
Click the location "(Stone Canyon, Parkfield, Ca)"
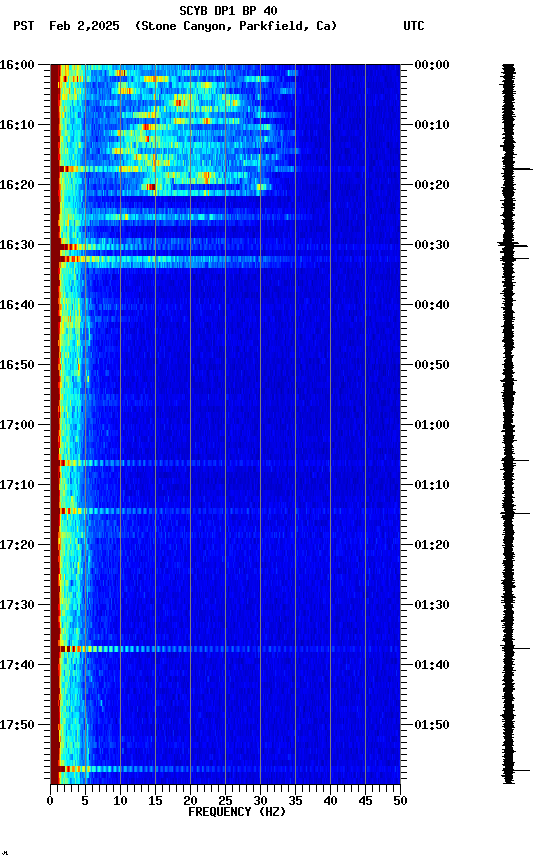[x=236, y=26]
